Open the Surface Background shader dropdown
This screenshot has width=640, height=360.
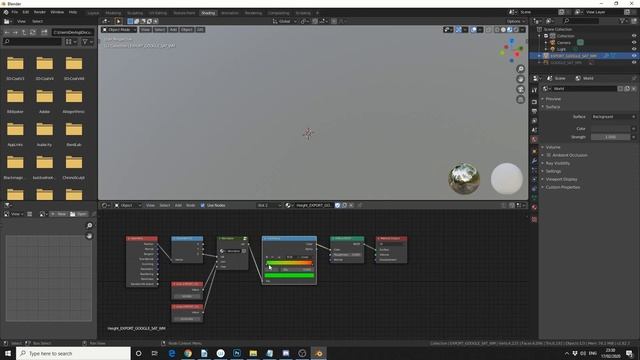[613, 117]
